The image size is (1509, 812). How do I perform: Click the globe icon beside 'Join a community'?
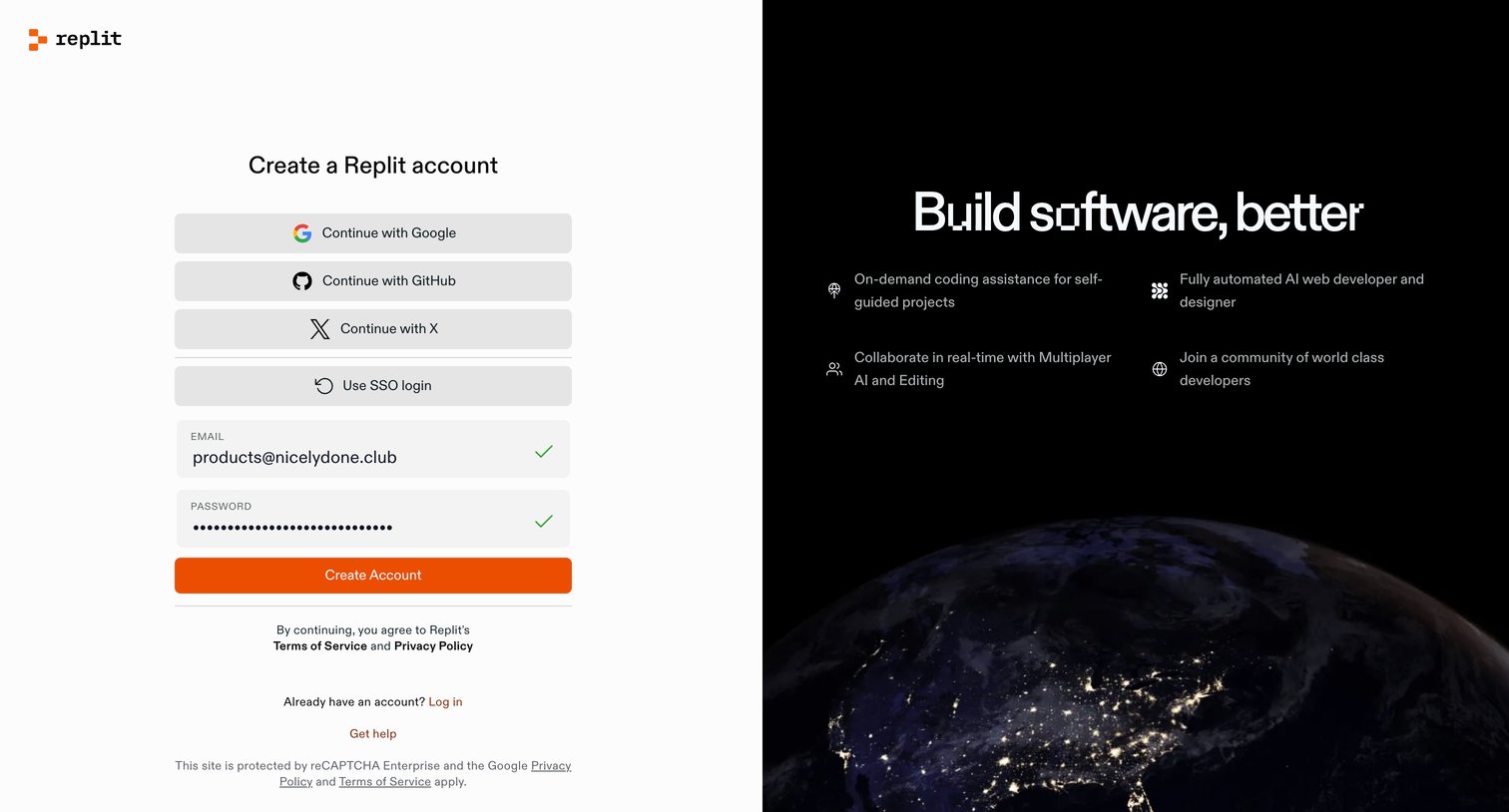point(1160,369)
